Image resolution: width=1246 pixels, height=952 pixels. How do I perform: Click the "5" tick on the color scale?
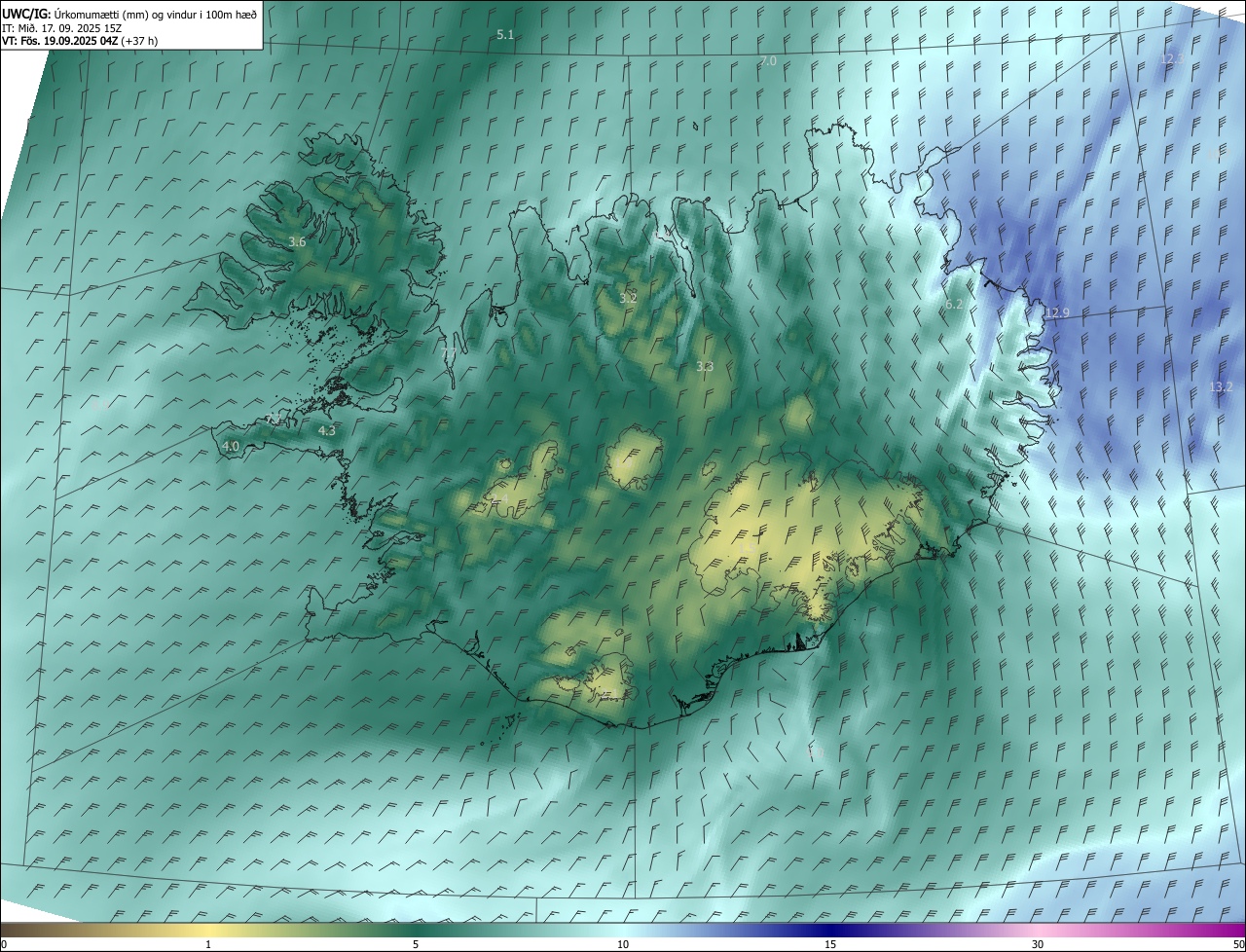[x=416, y=945]
